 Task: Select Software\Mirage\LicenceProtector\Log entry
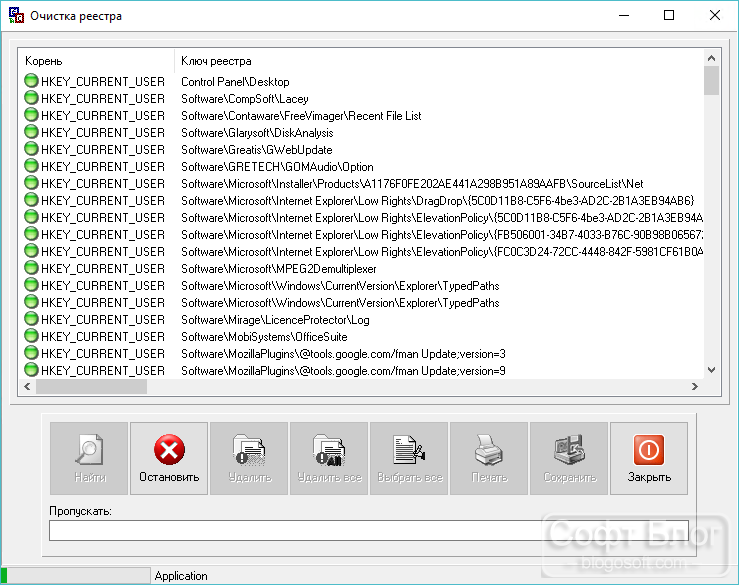275,320
